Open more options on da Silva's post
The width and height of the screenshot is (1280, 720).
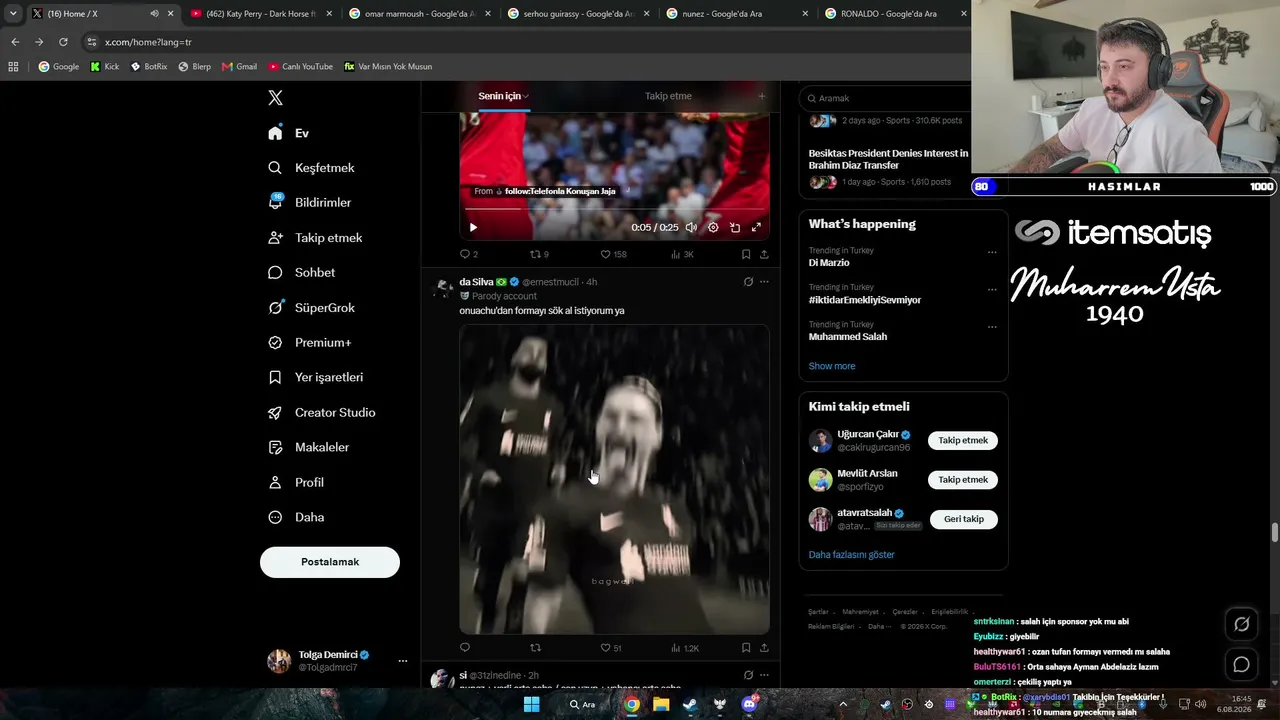point(764,282)
